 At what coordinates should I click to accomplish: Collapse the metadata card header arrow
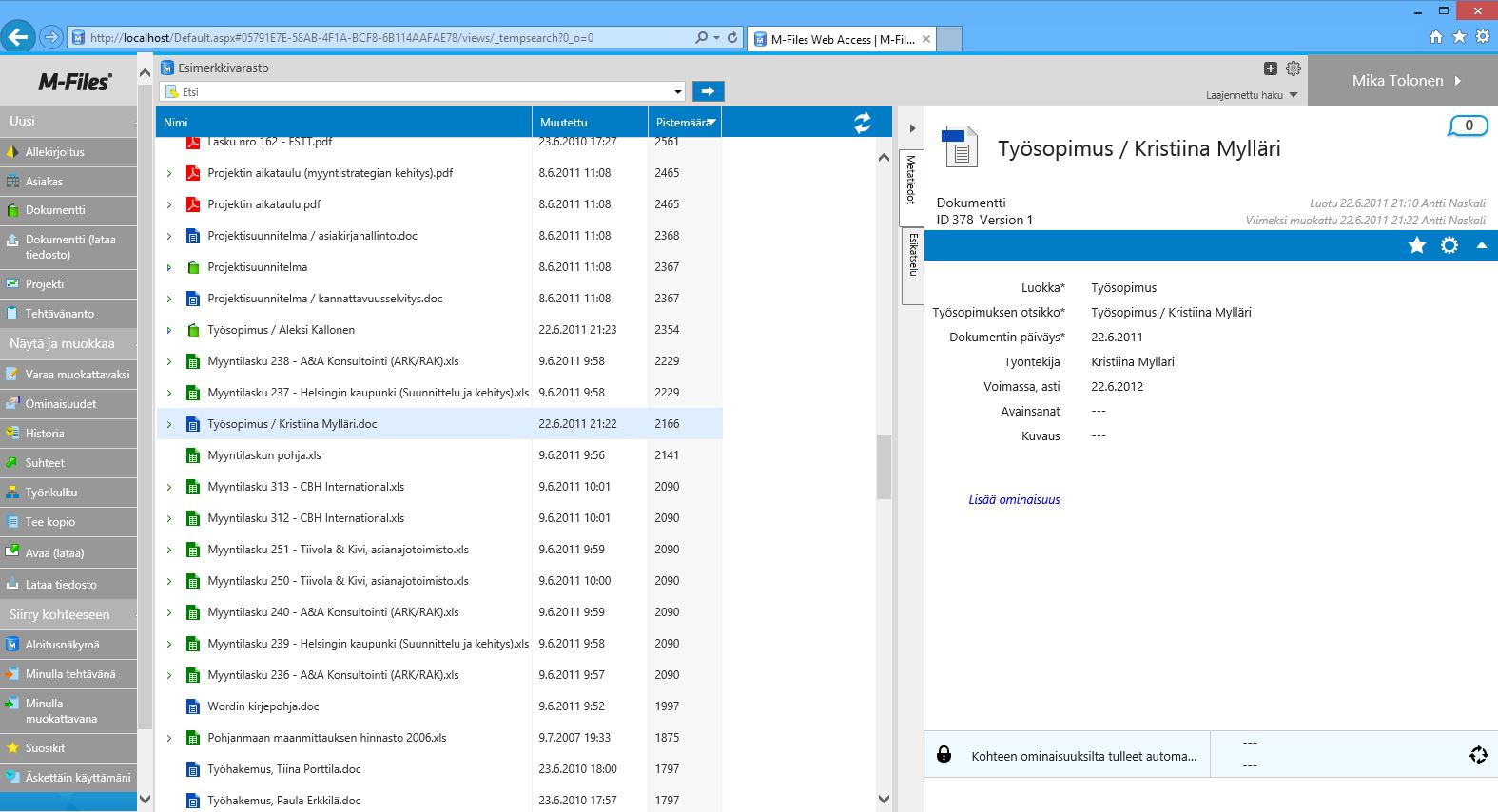(x=1481, y=245)
